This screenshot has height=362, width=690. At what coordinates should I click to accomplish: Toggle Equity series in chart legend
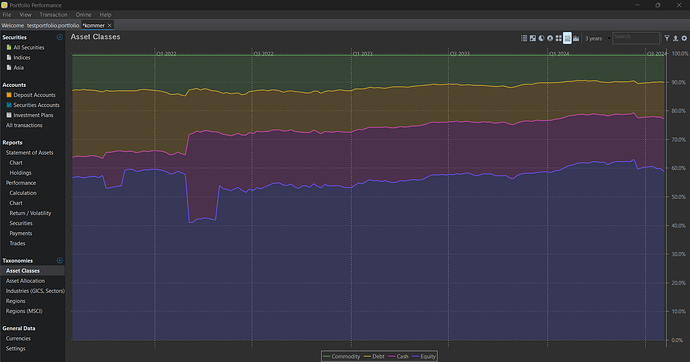tap(424, 356)
